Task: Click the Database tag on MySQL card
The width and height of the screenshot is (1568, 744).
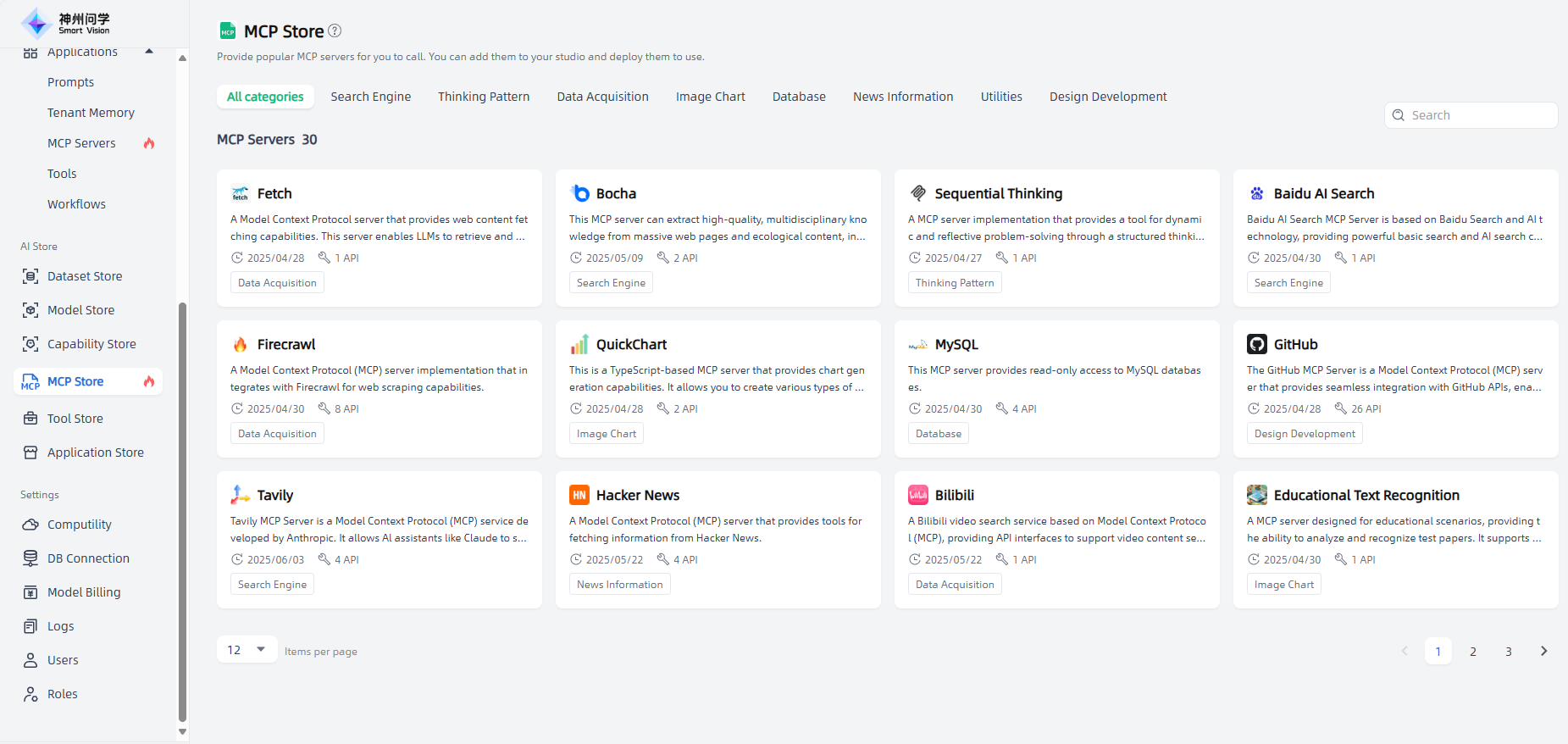Action: [x=939, y=434]
